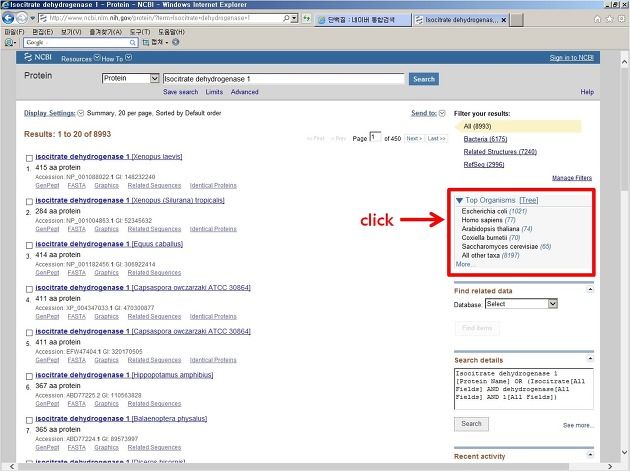Open the 즐겨찾기(A) menu

(105, 32)
